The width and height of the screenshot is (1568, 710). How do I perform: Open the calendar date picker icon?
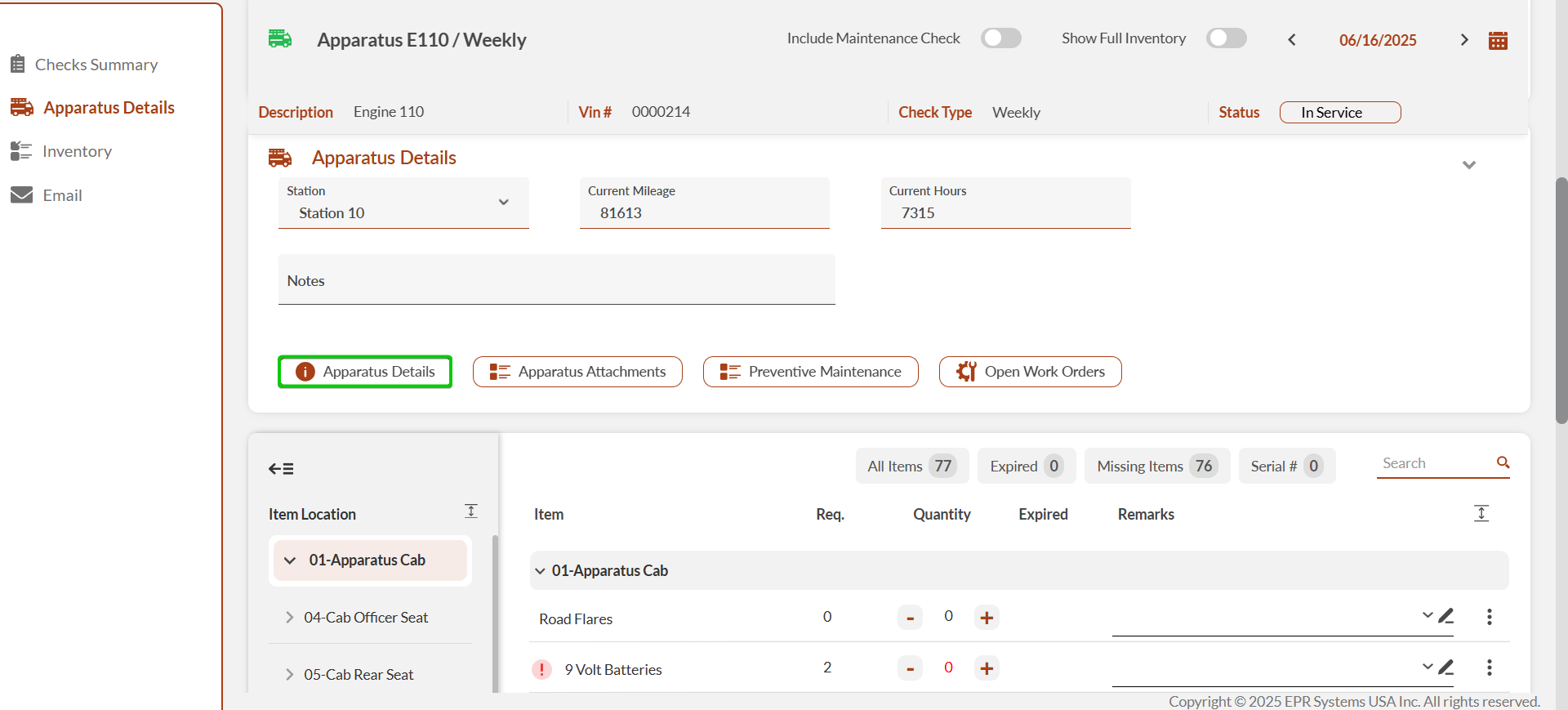coord(1498,40)
